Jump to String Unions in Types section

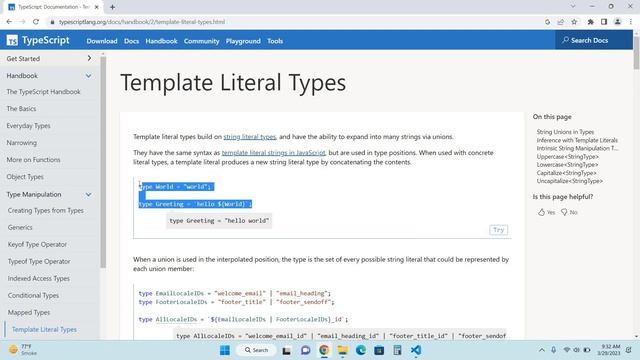tap(565, 132)
